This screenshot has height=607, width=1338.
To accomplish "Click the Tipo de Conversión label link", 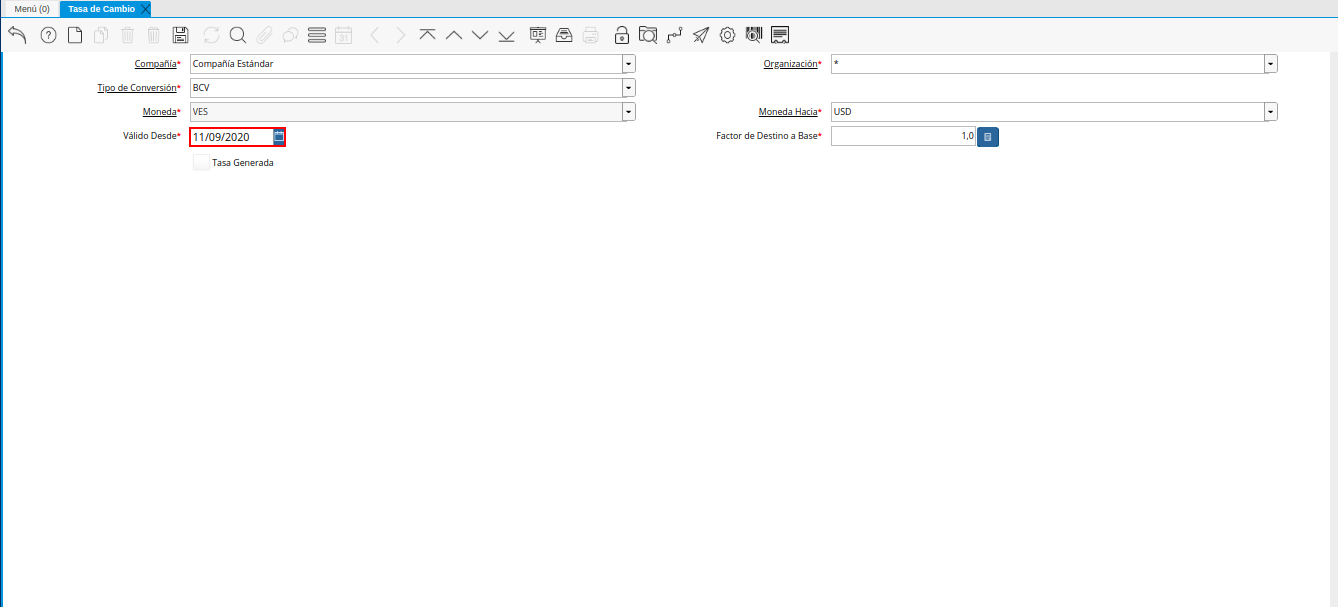I will tap(137, 88).
